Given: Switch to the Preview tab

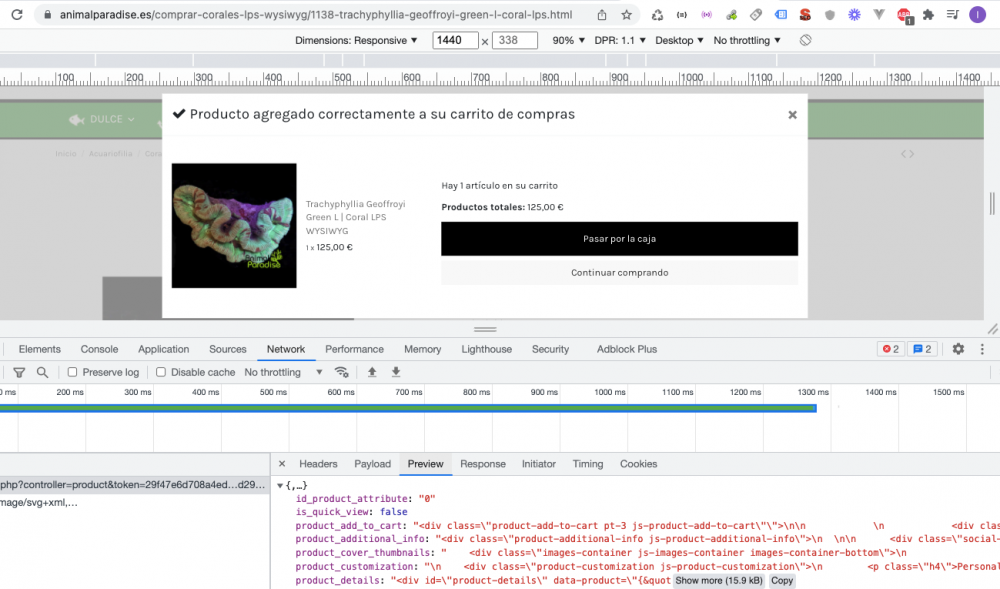Looking at the screenshot, I should pos(425,463).
